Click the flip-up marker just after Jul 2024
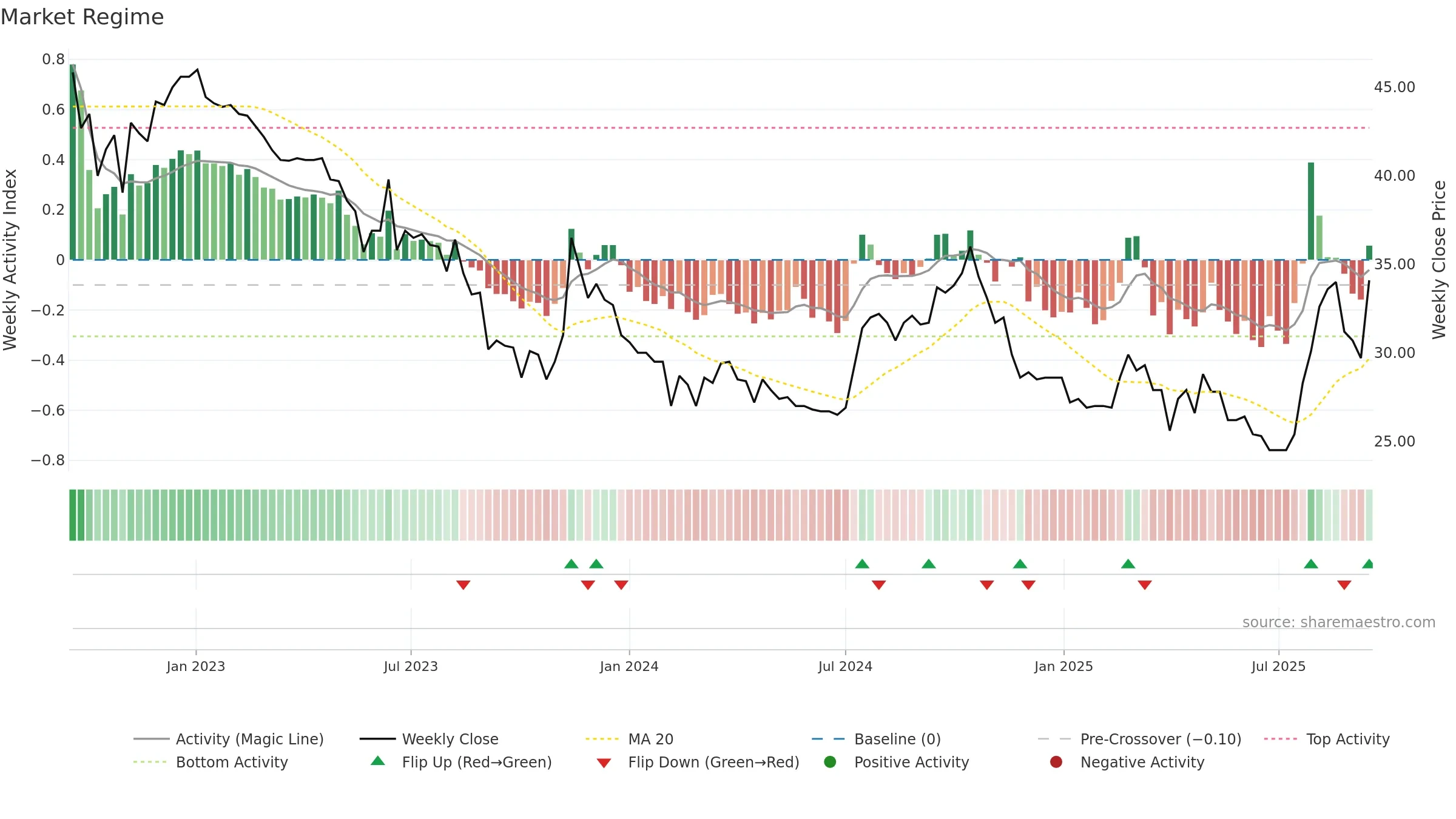 [x=862, y=564]
